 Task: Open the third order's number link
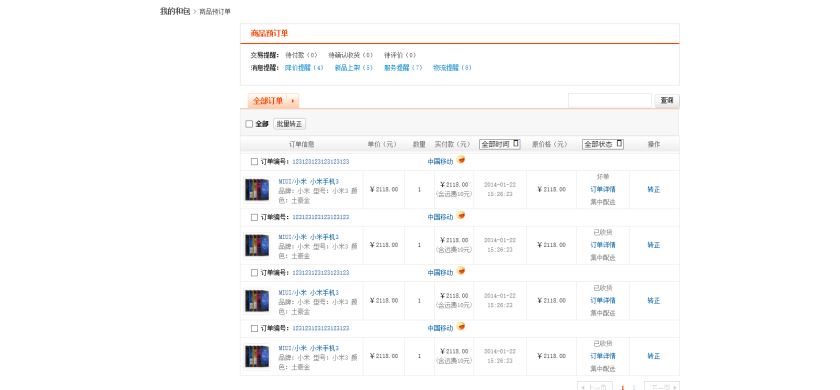321,273
